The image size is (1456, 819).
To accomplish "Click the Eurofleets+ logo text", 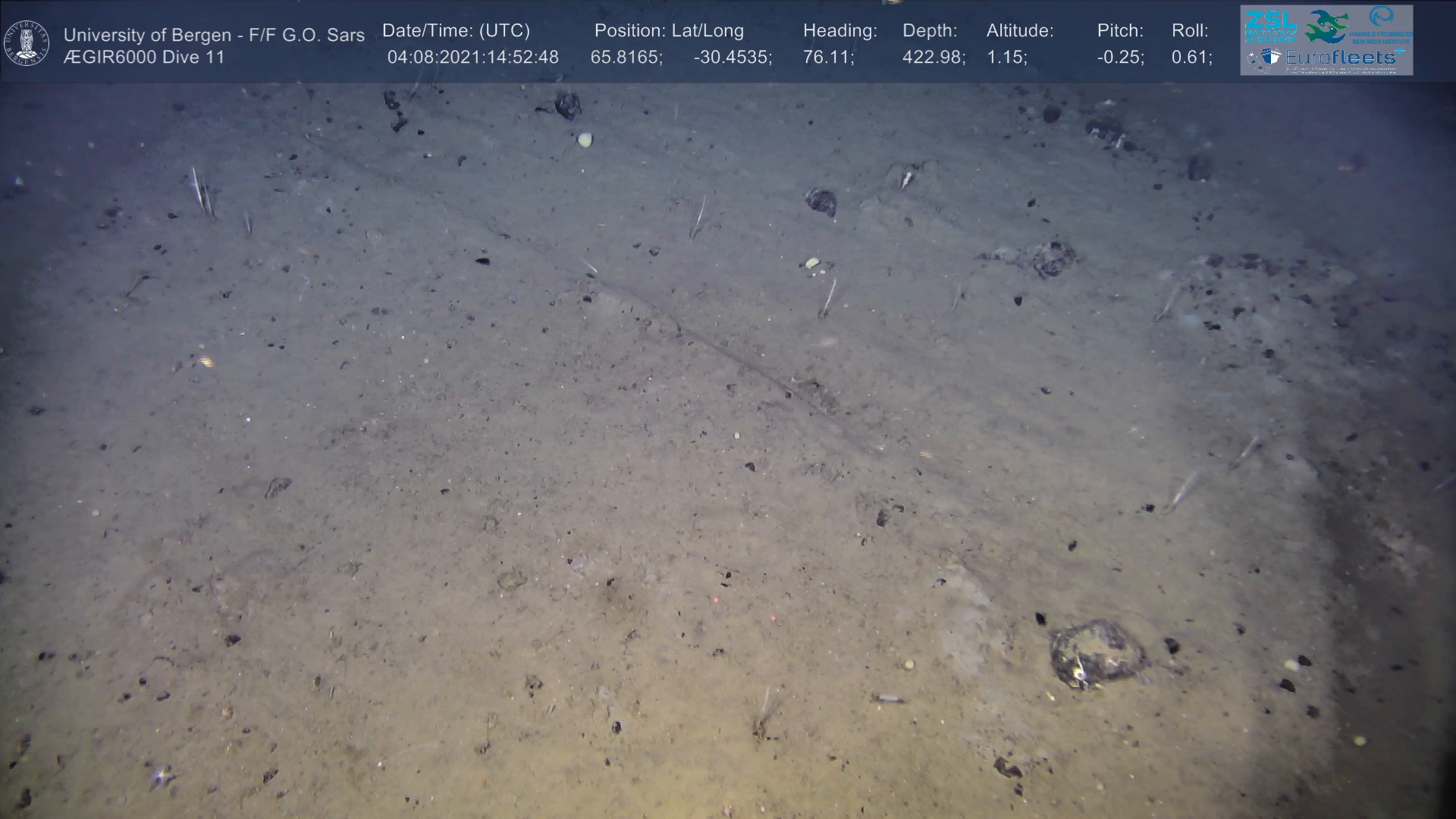I will (x=1341, y=58).
